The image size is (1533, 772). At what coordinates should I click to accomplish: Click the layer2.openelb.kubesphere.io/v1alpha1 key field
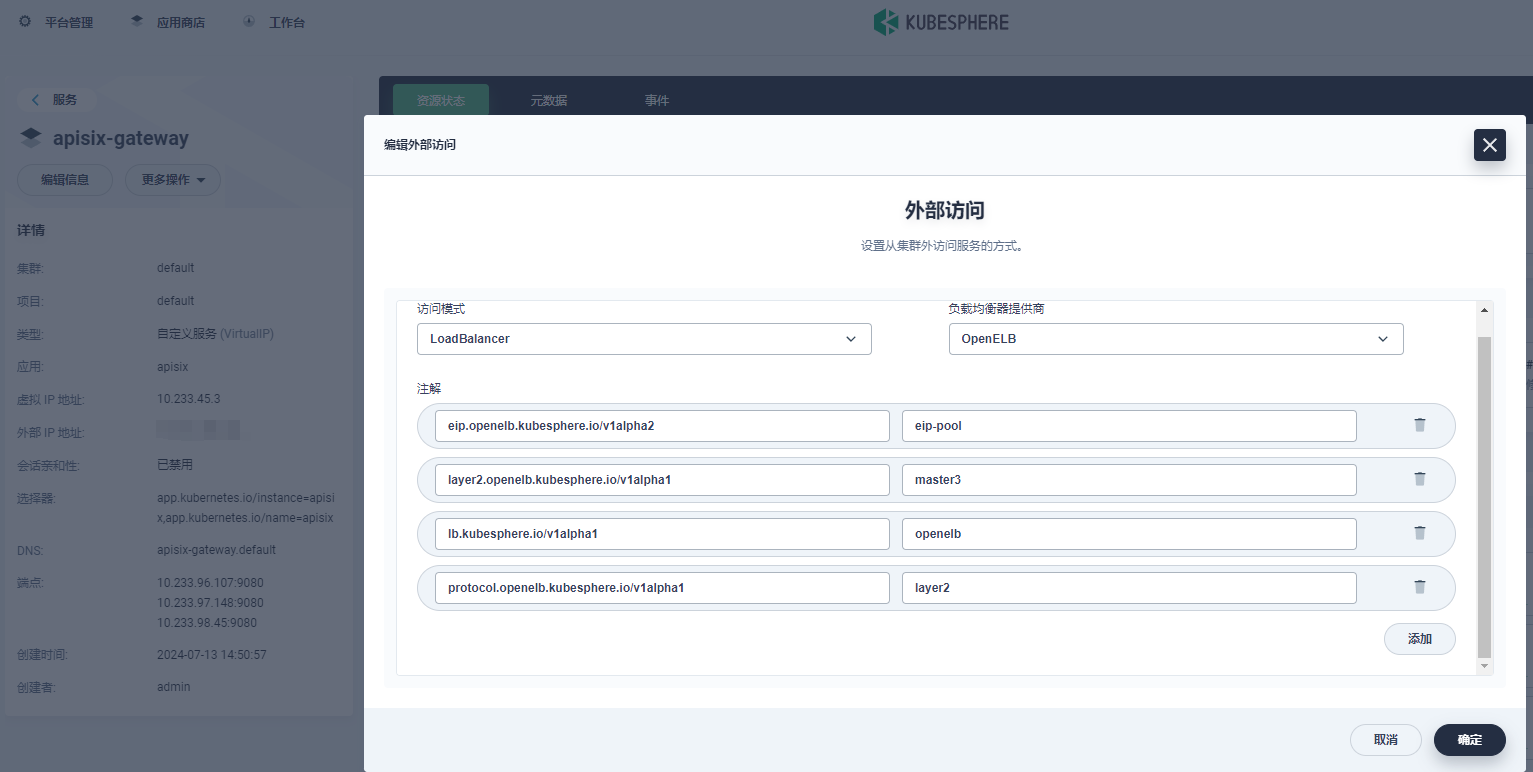[x=662, y=479]
